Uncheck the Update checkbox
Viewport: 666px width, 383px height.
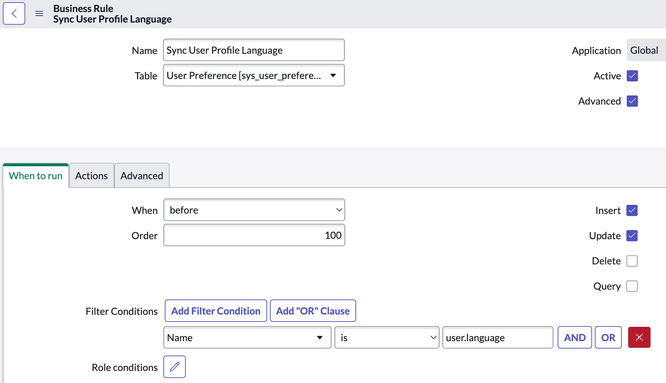(x=632, y=236)
